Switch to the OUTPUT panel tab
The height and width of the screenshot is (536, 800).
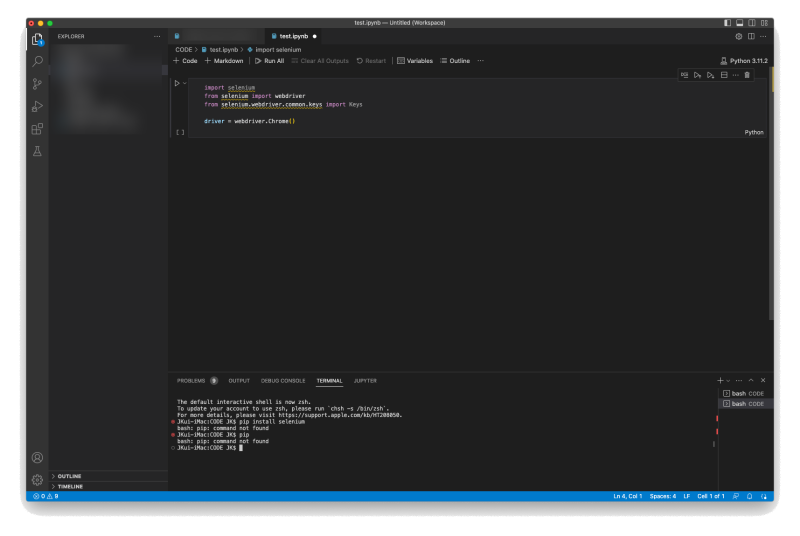tap(239, 381)
